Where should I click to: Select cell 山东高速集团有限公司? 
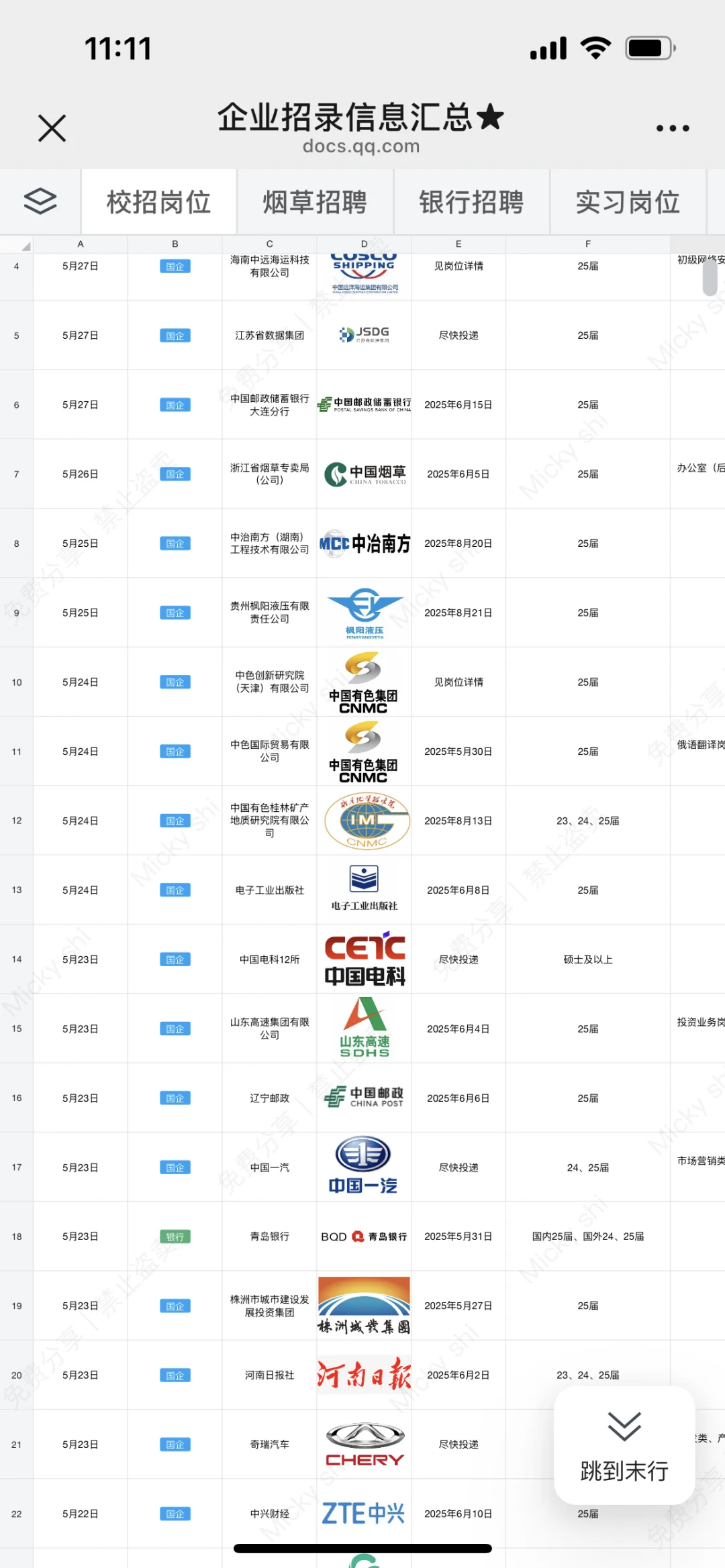point(270,1029)
